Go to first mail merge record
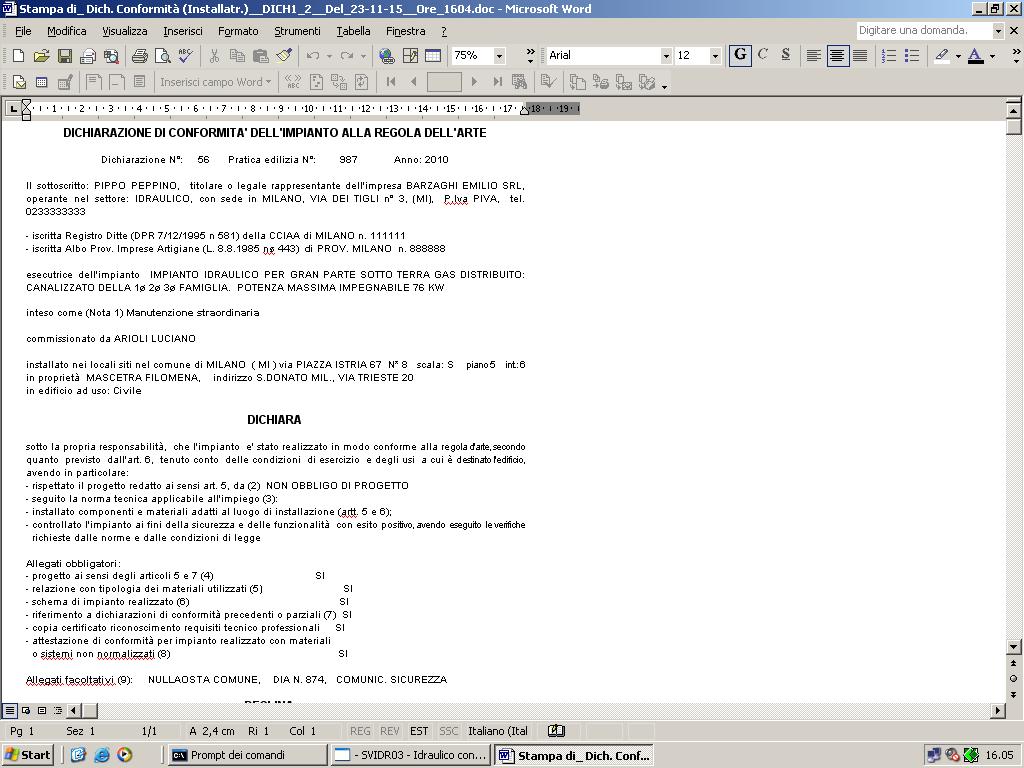Viewport: 1024px width, 768px height. click(x=391, y=82)
